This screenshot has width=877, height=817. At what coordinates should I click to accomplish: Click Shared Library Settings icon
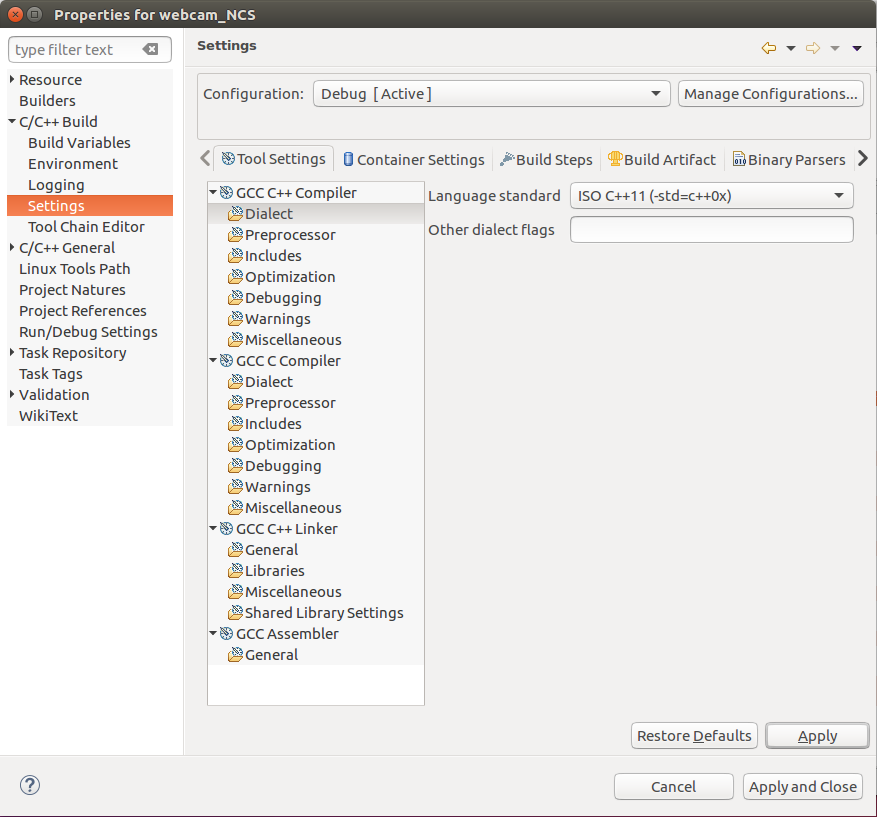click(235, 612)
